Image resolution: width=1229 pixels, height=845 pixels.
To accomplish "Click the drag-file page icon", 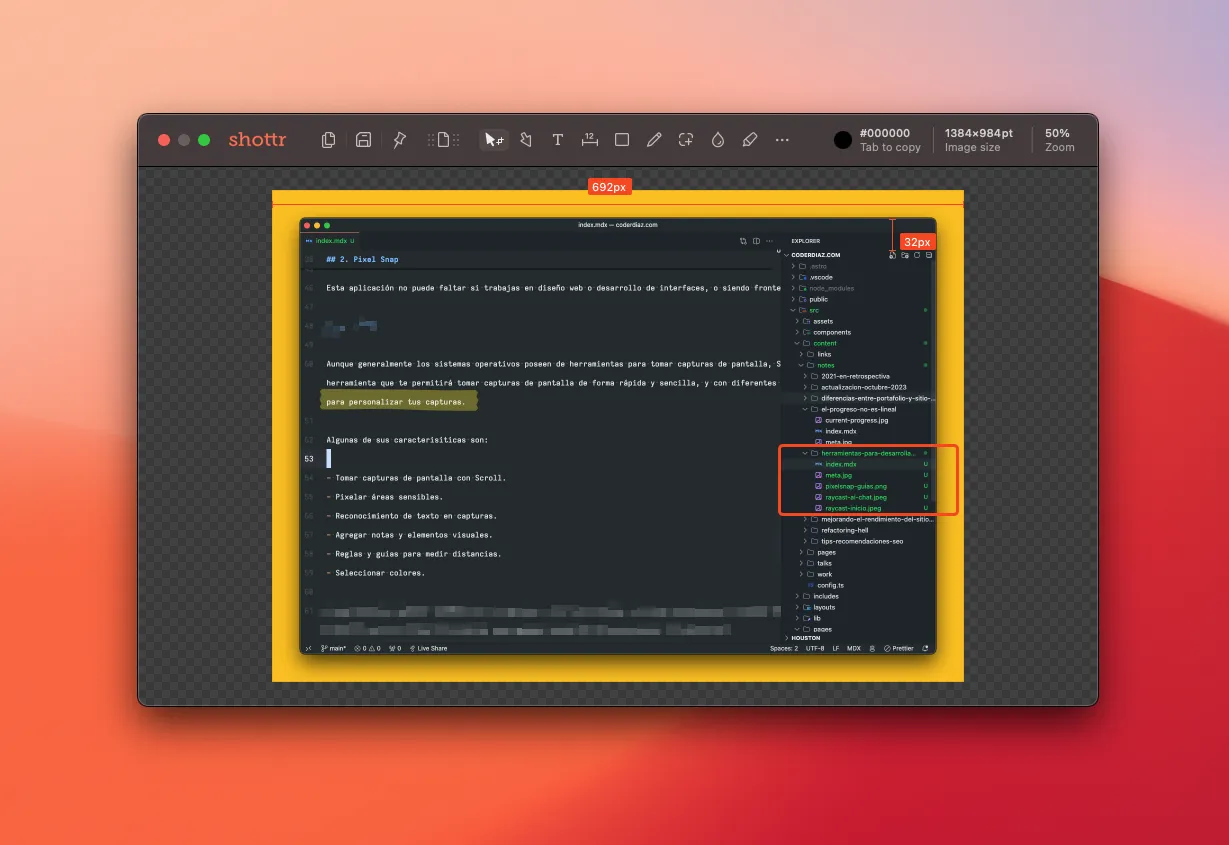I will (444, 140).
